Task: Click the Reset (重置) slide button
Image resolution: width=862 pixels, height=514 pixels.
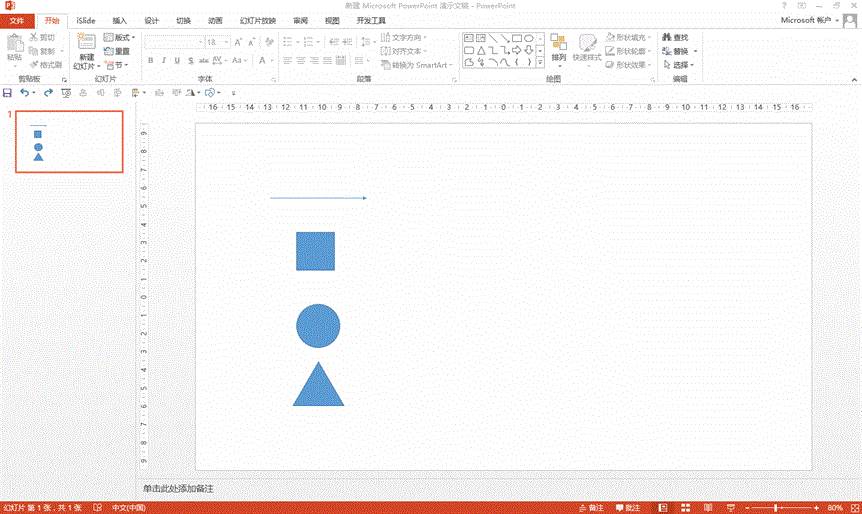Action: [x=117, y=51]
